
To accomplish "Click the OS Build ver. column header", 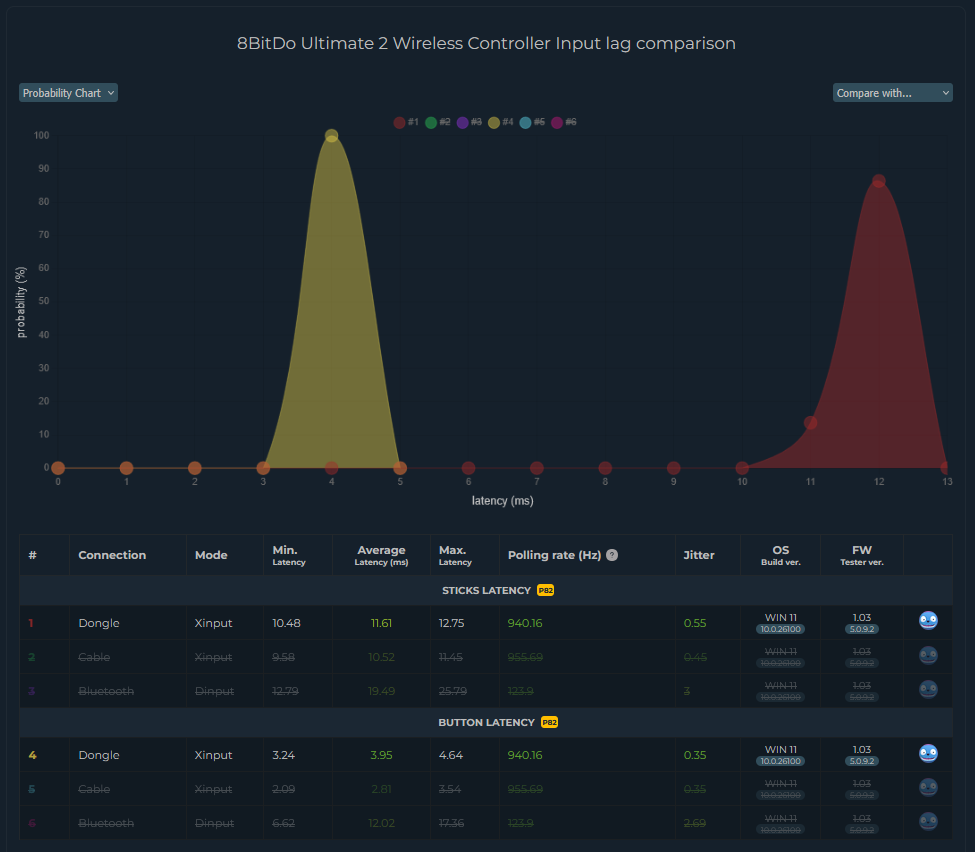I will click(x=780, y=555).
